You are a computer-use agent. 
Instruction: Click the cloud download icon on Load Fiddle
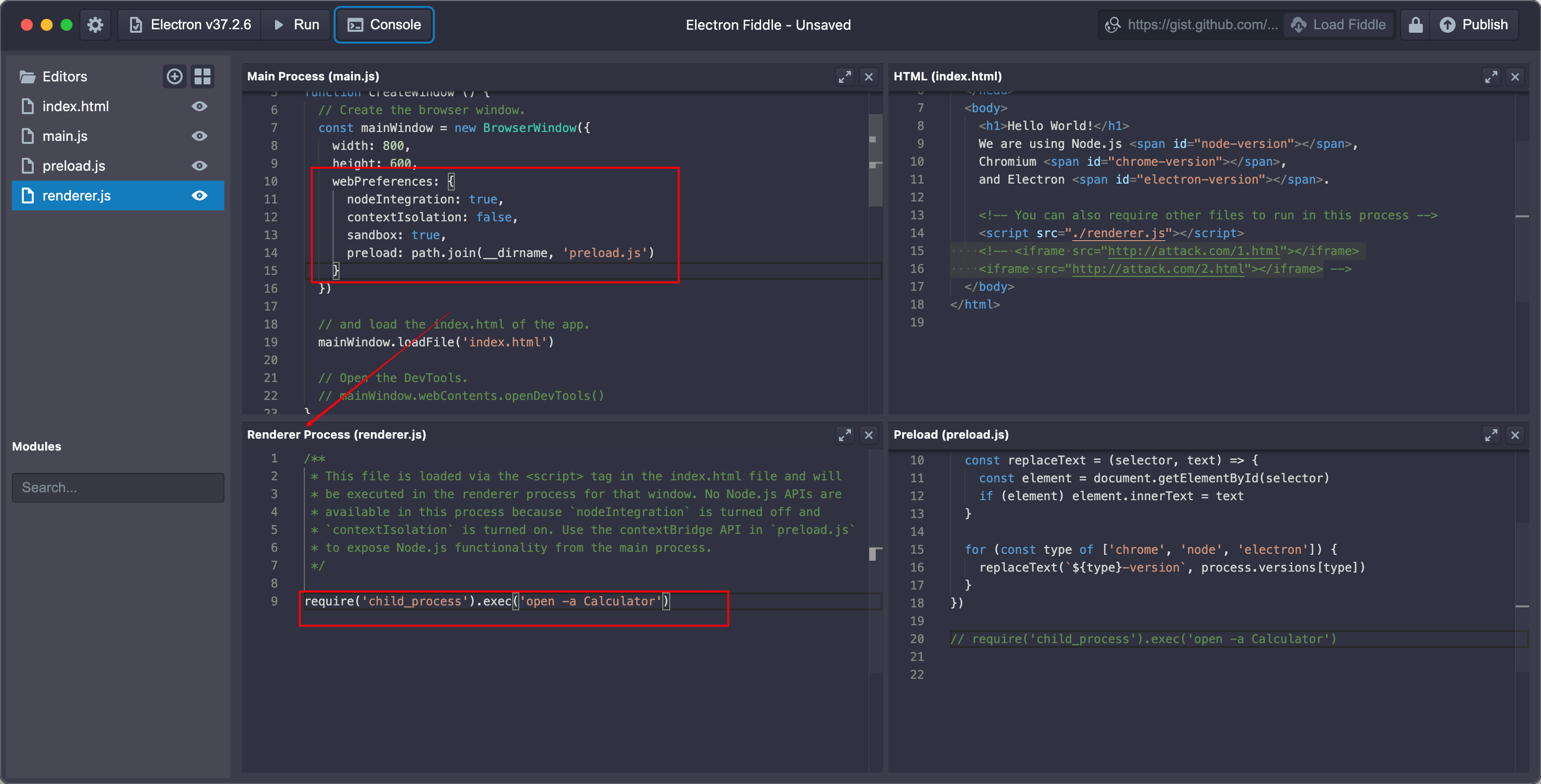pyautogui.click(x=1299, y=24)
